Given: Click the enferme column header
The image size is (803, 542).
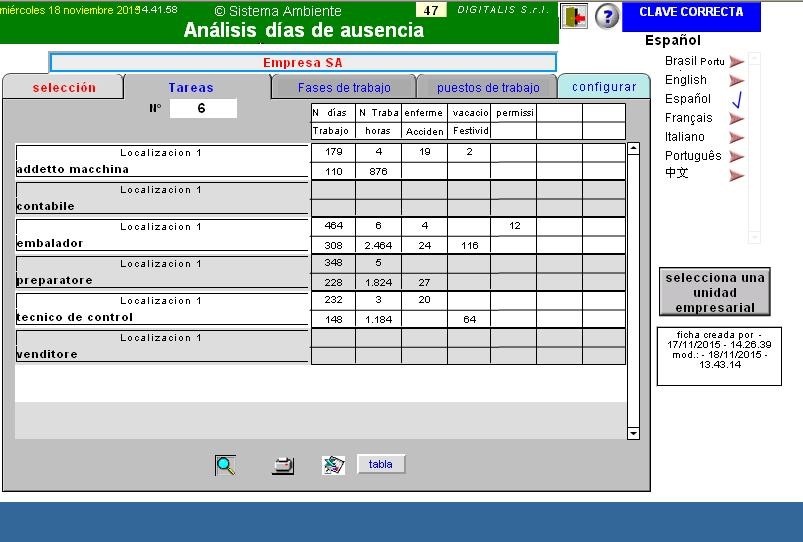Looking at the screenshot, I should (x=424, y=113).
